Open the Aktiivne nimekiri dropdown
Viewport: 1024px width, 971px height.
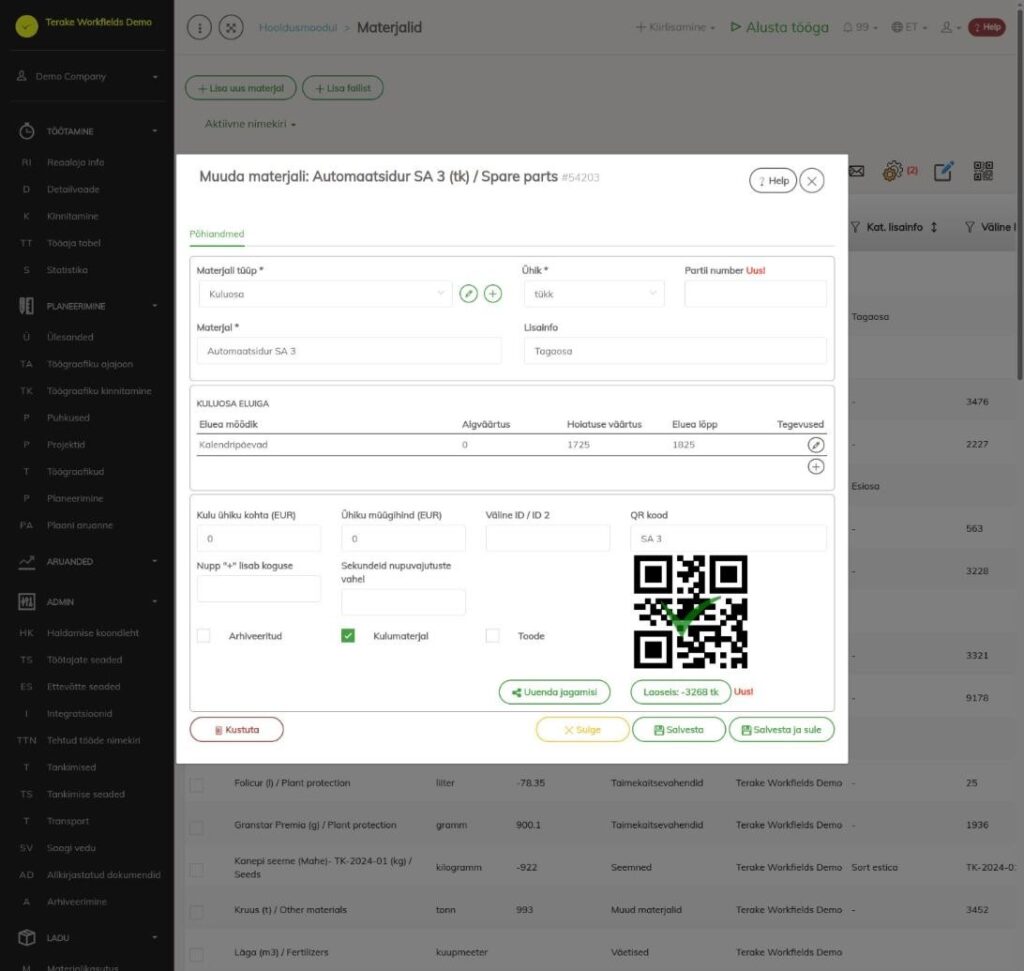pyautogui.click(x=250, y=124)
